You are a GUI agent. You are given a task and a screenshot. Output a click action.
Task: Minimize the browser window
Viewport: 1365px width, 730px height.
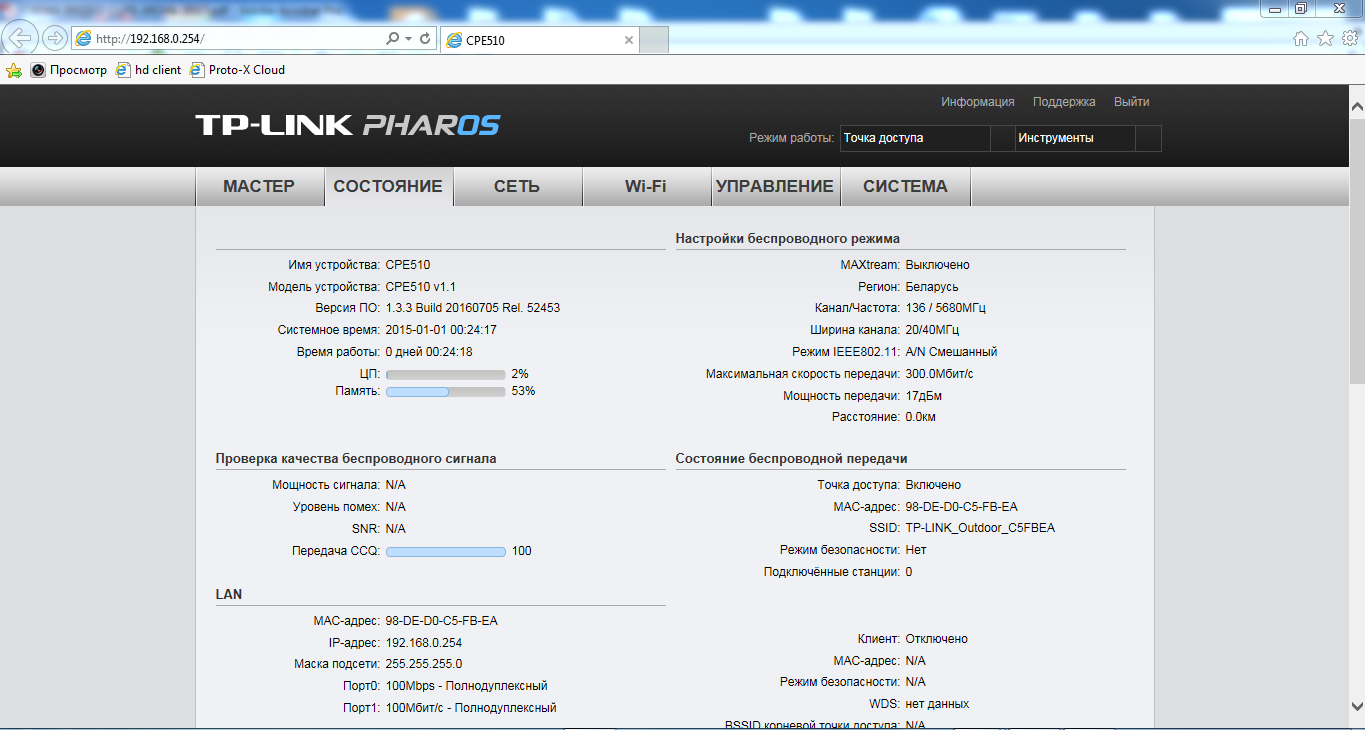1274,8
